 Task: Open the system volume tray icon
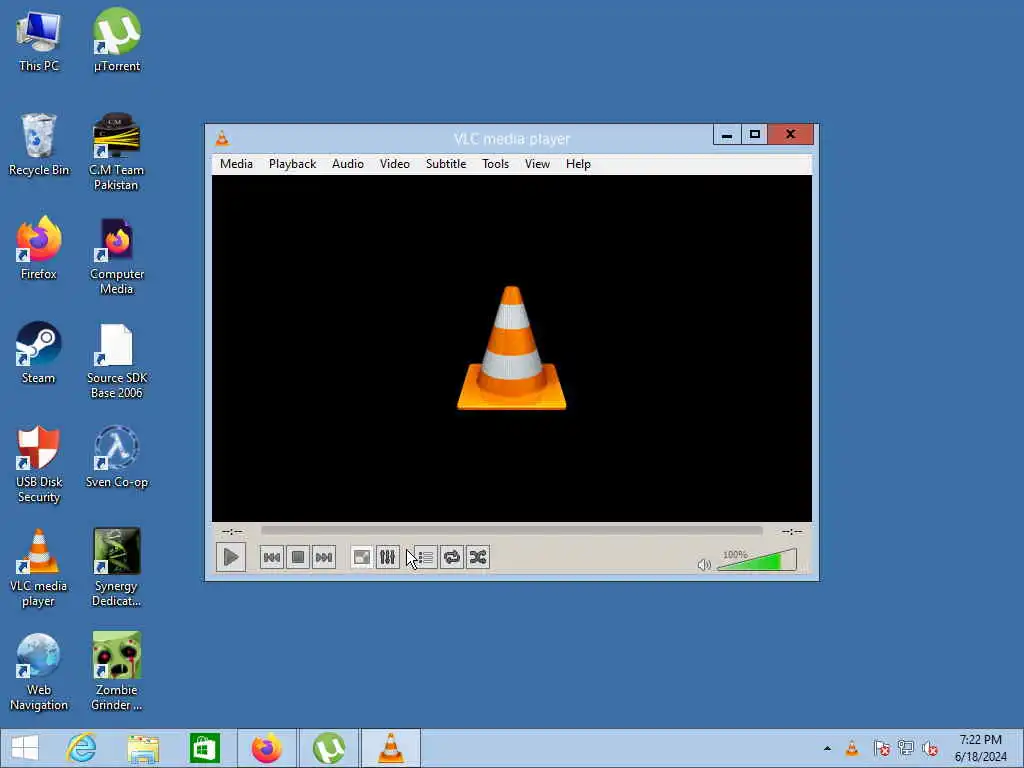point(931,748)
